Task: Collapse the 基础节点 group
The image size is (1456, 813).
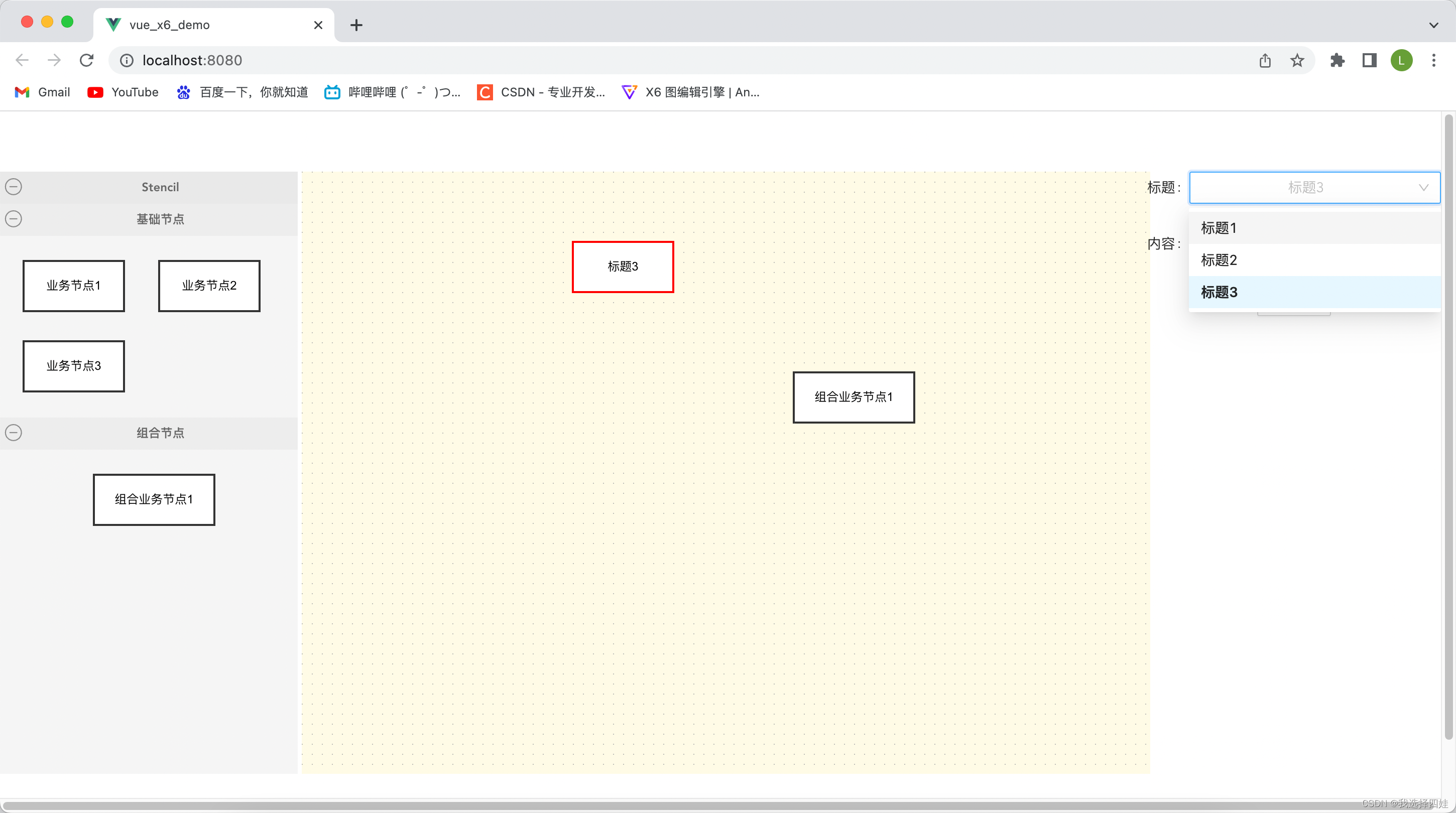Action: pyautogui.click(x=14, y=219)
